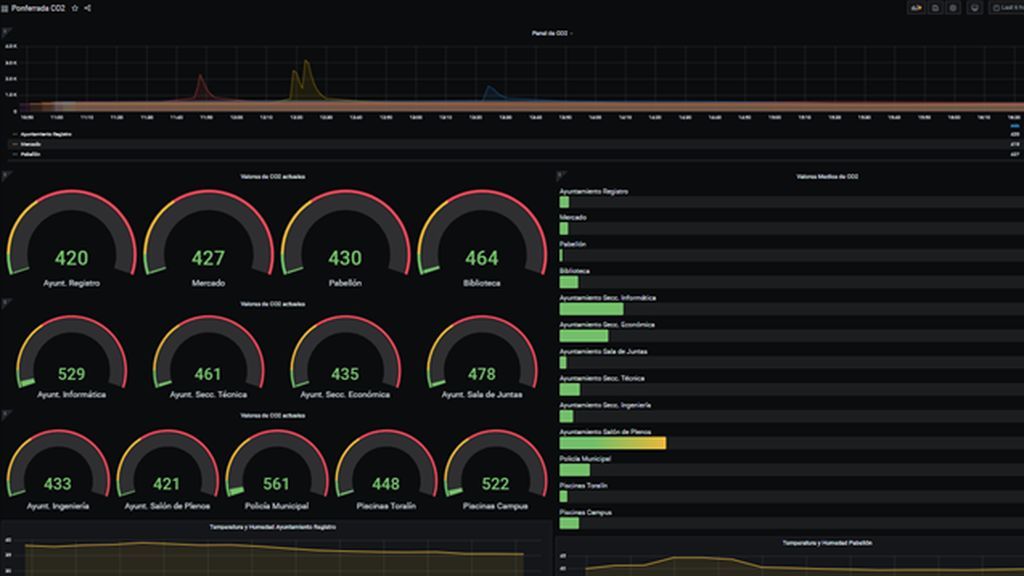Screen dimensions: 1024x576
Task: Click Mercado gauge showing 427
Action: [x=208, y=238]
